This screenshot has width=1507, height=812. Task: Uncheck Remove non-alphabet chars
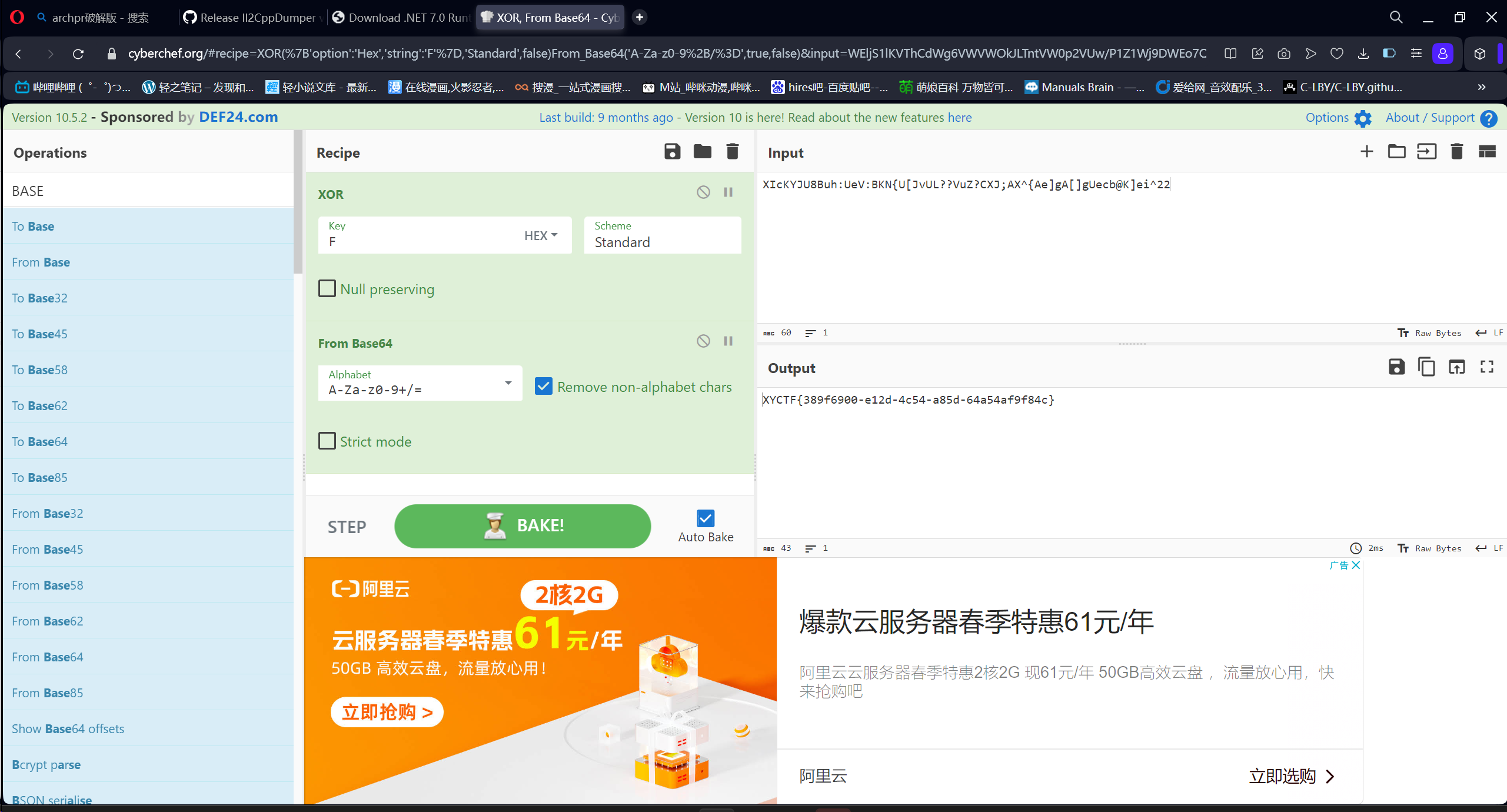[543, 386]
